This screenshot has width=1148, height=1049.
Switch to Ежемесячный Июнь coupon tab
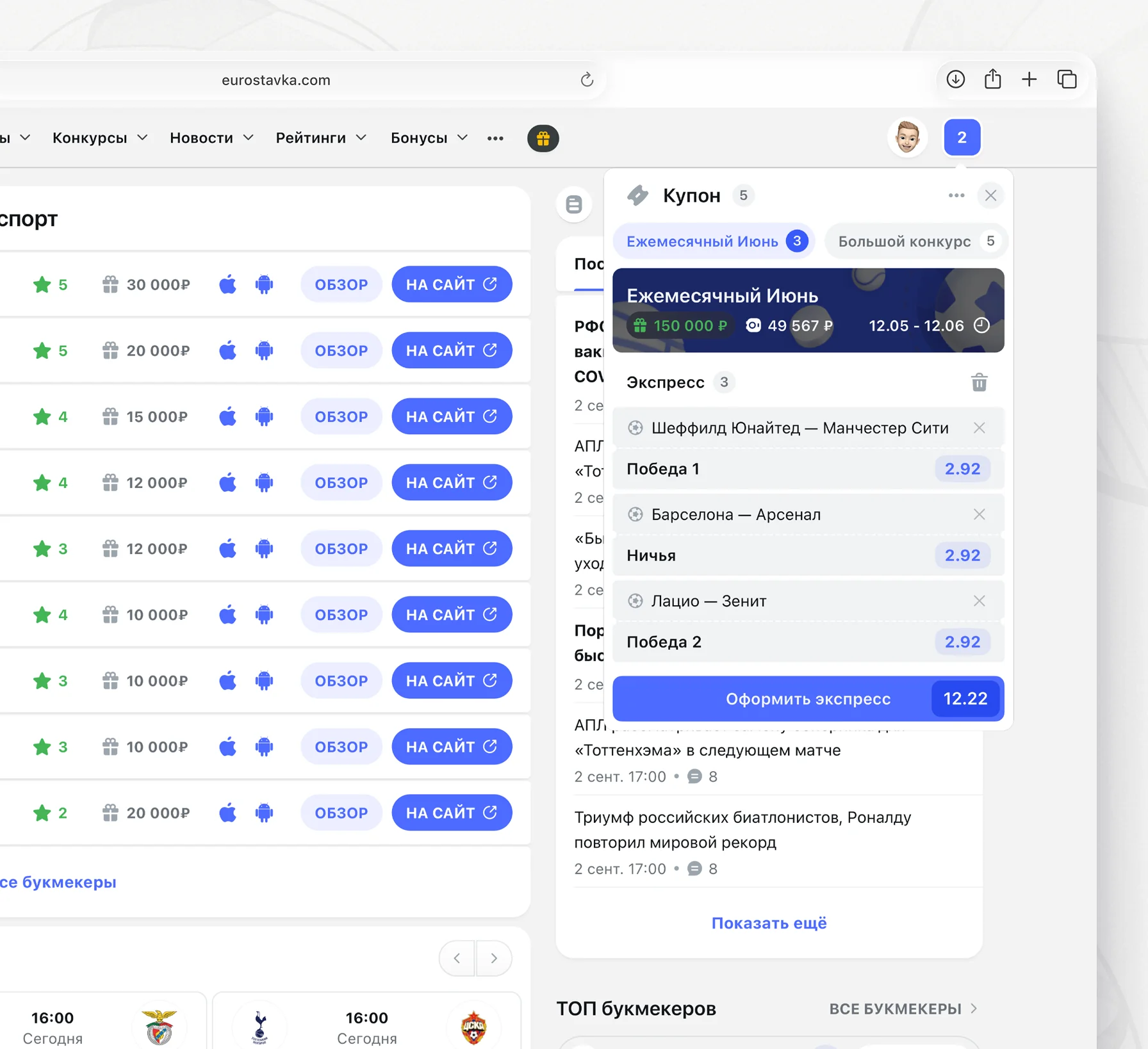click(714, 241)
